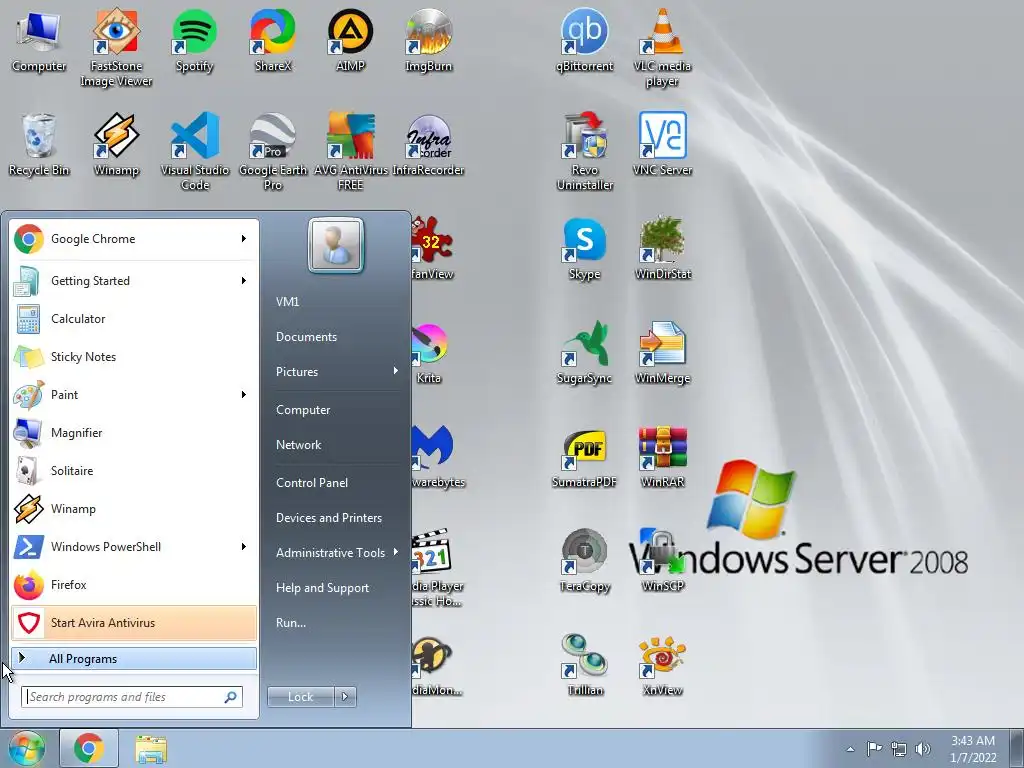Viewport: 1024px width, 768px height.
Task: Click the ImgBurn desktop shortcut
Action: click(428, 40)
